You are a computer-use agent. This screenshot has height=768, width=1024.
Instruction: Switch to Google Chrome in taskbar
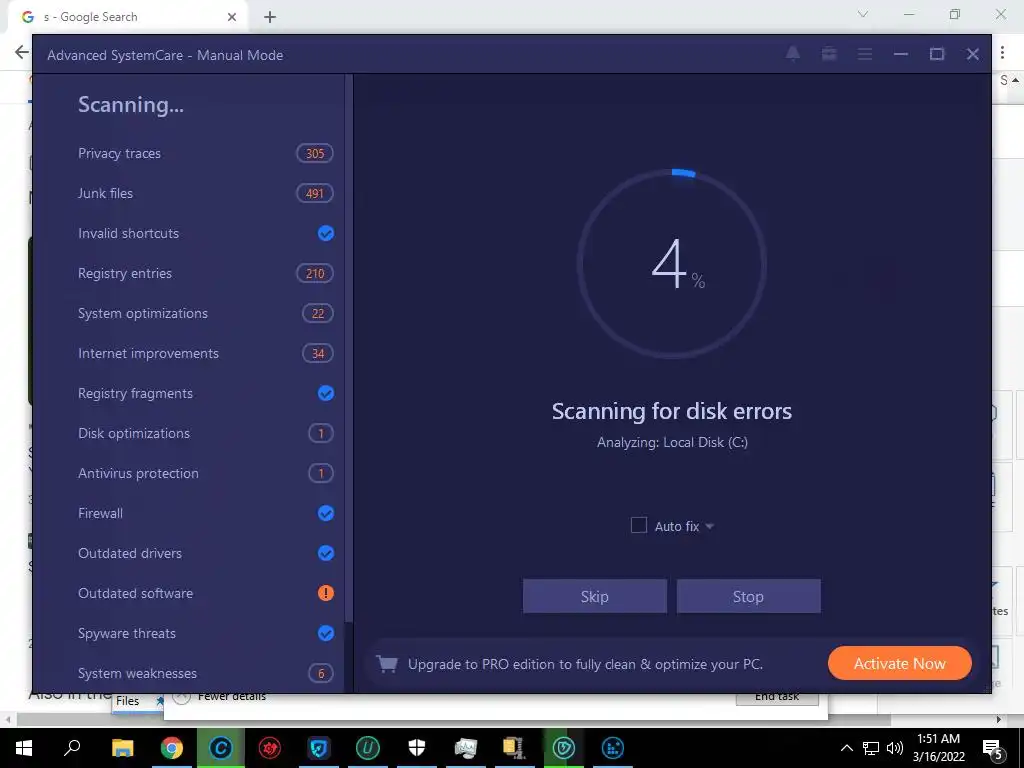pos(172,748)
